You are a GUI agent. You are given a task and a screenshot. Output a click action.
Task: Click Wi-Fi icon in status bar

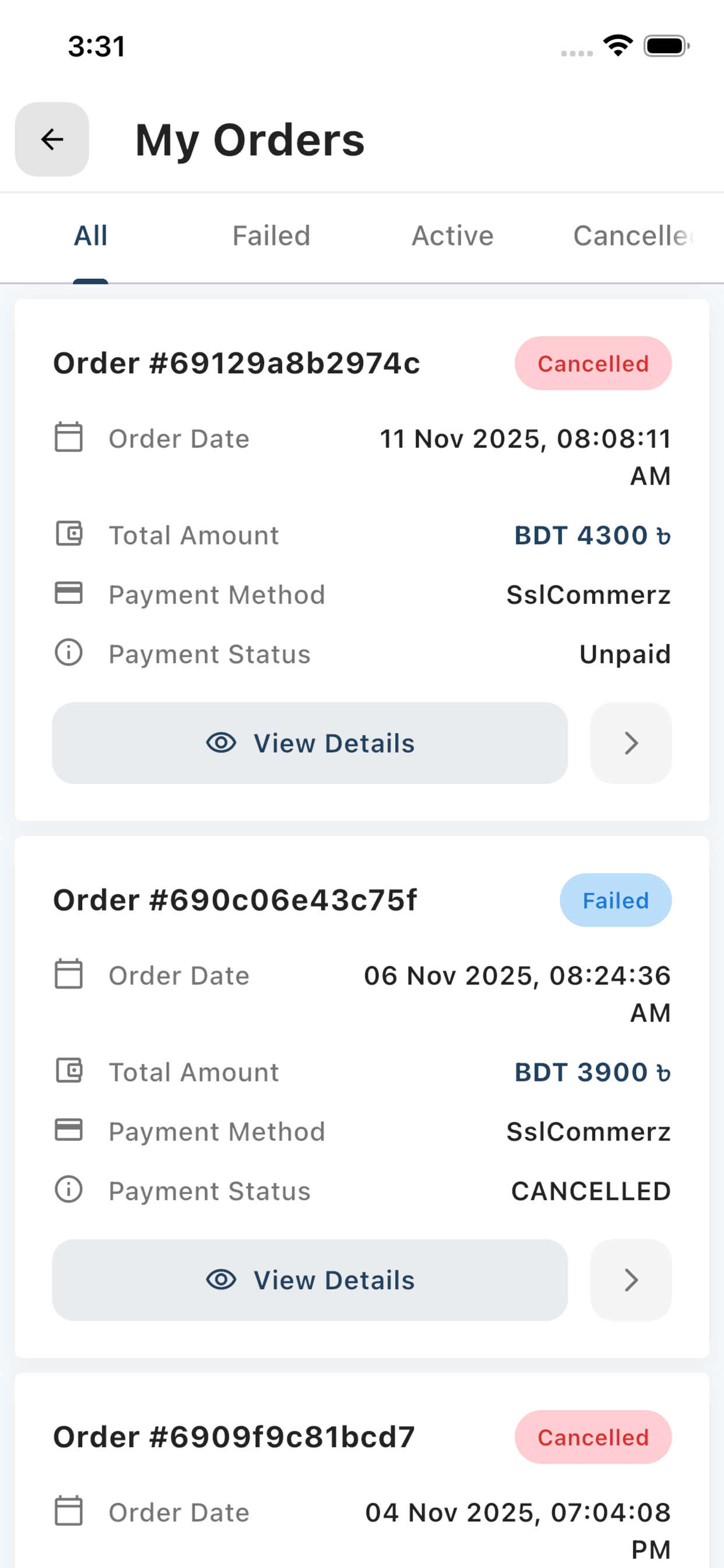coord(618,45)
